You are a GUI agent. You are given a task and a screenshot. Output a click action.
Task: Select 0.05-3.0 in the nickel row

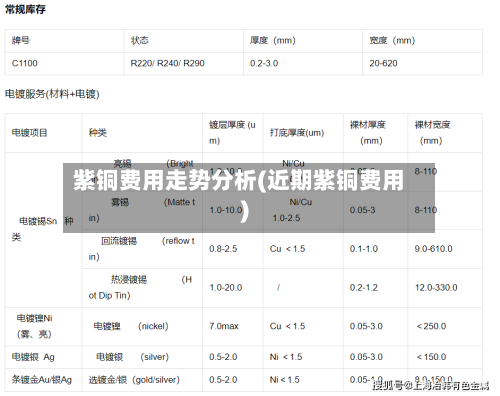point(366,326)
